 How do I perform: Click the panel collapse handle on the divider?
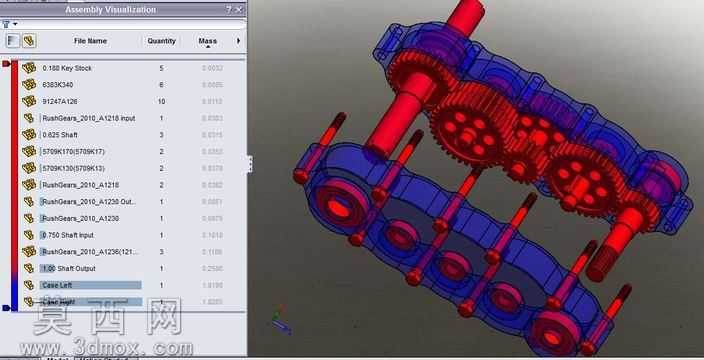[x=250, y=164]
